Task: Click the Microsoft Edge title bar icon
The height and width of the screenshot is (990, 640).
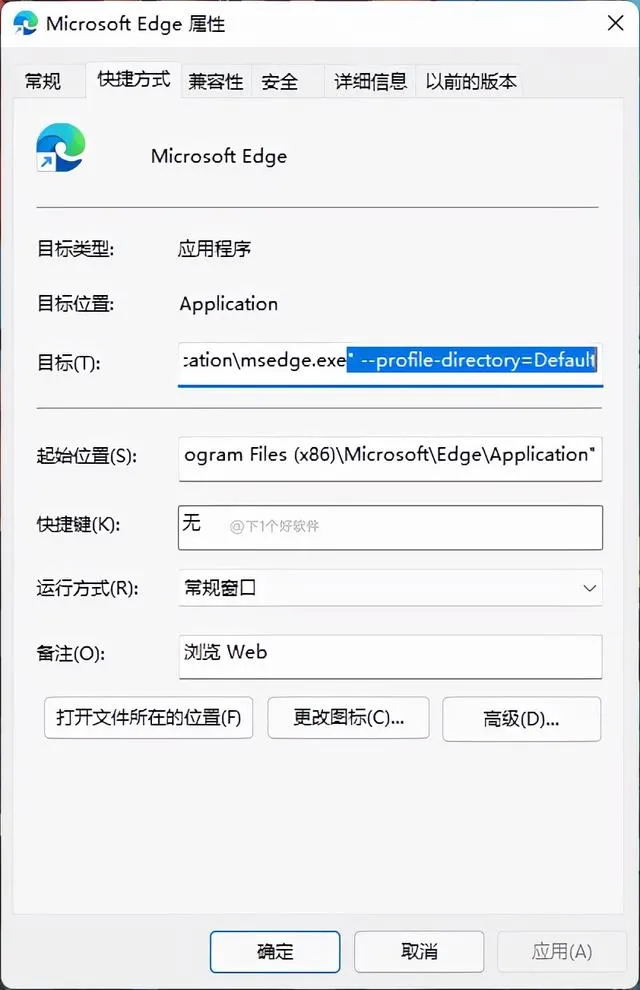Action: 25,23
